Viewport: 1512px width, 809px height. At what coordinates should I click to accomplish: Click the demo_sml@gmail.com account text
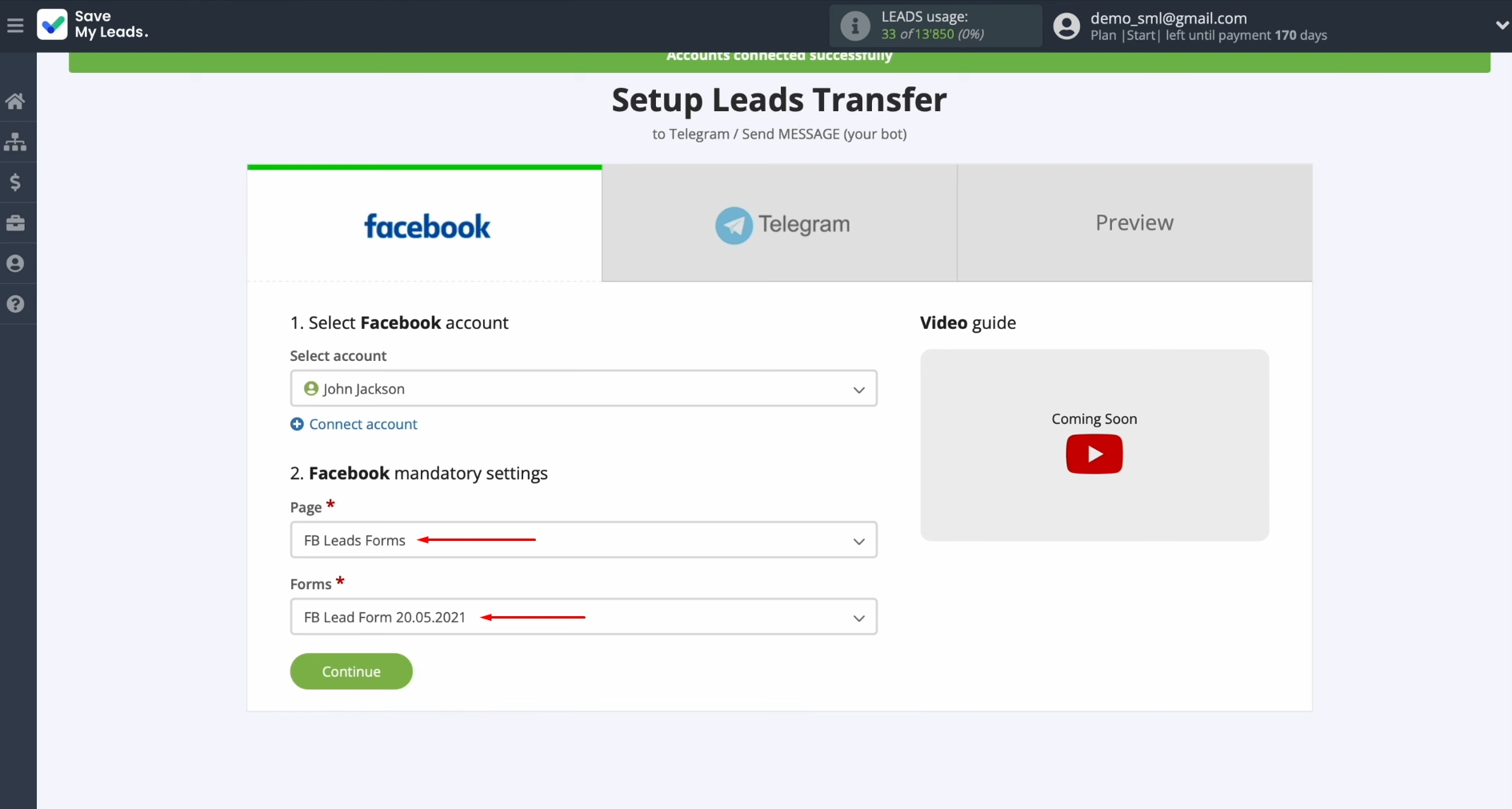click(x=1168, y=18)
